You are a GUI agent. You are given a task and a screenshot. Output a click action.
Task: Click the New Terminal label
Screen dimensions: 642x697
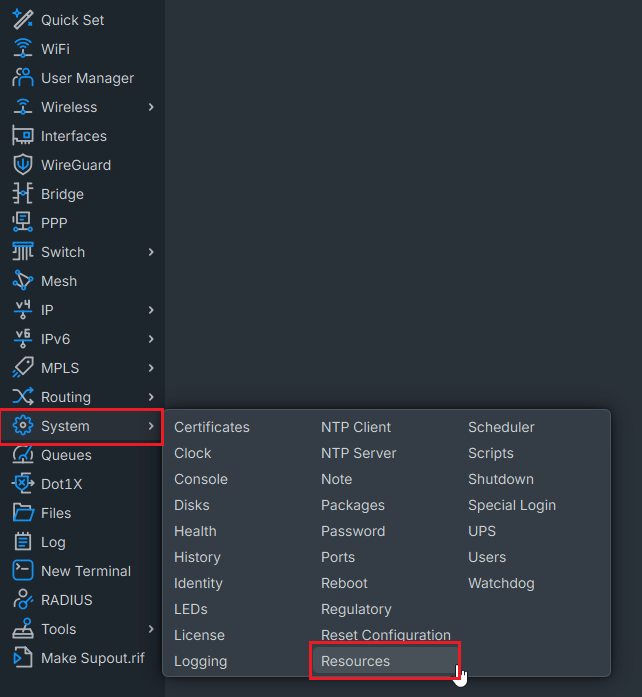pos(86,571)
